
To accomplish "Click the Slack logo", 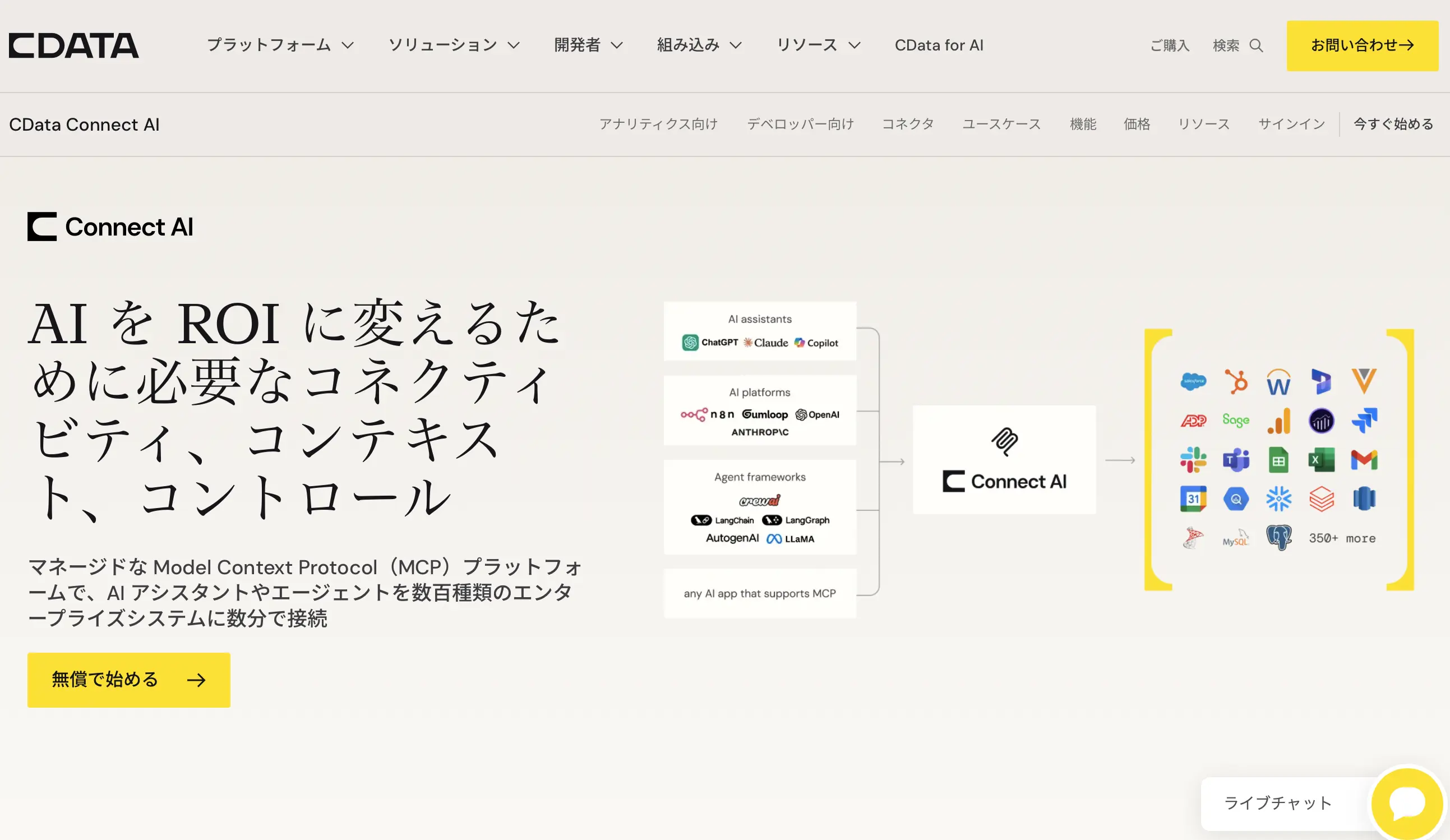I will (1193, 460).
